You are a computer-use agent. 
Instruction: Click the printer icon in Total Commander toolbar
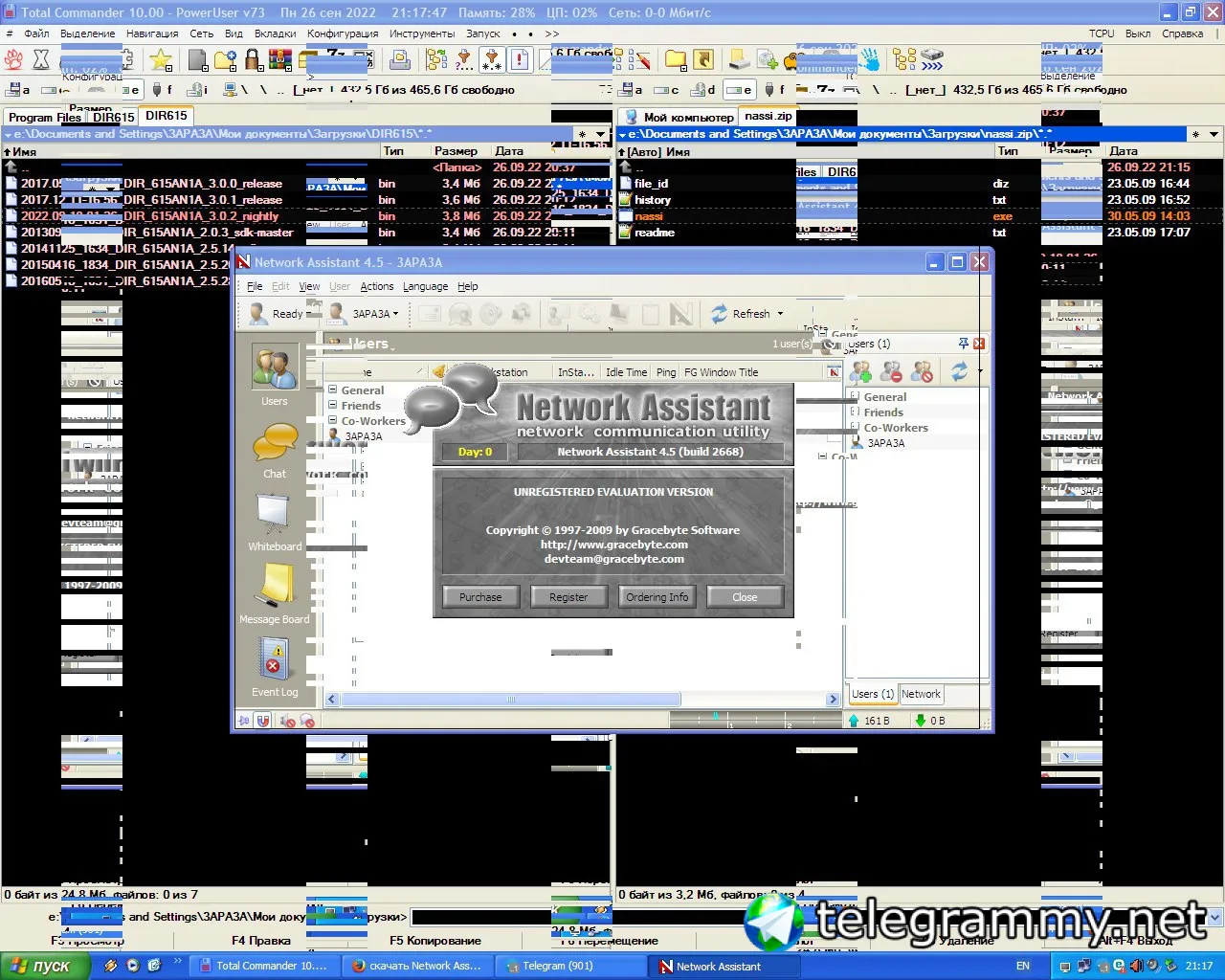pyautogui.click(x=400, y=60)
